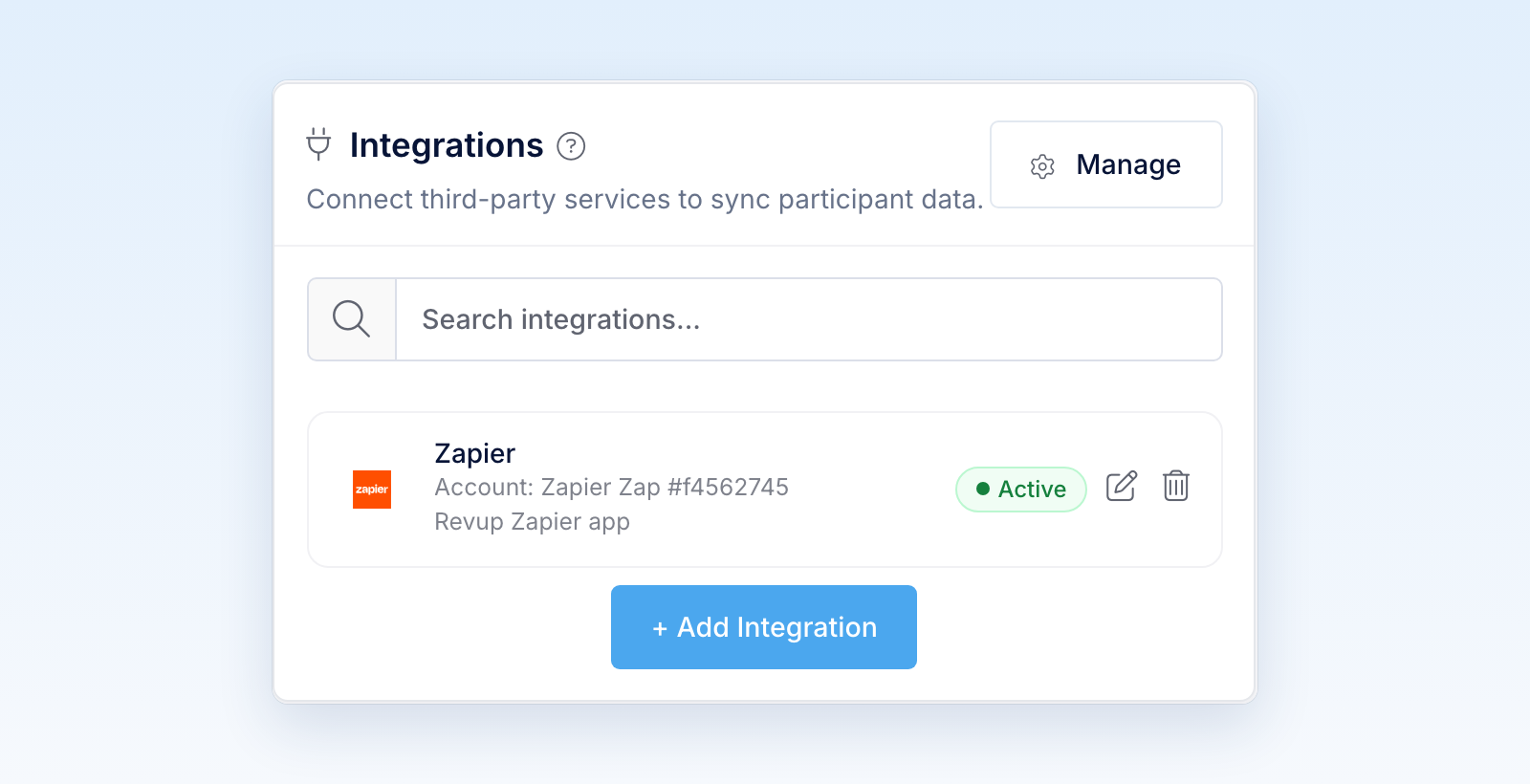Click the 'Revup Zapier app' text

coord(533,522)
